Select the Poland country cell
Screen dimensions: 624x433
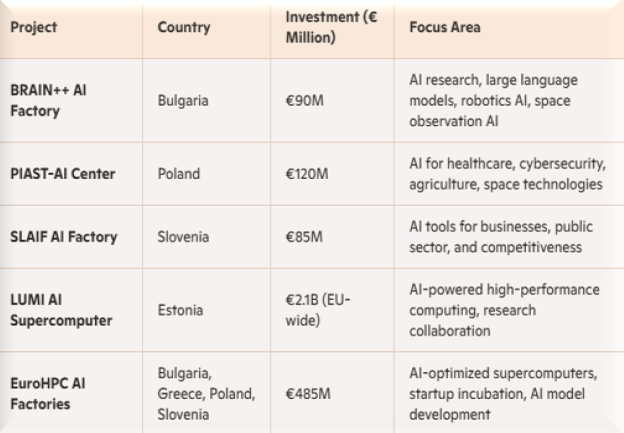coord(179,174)
